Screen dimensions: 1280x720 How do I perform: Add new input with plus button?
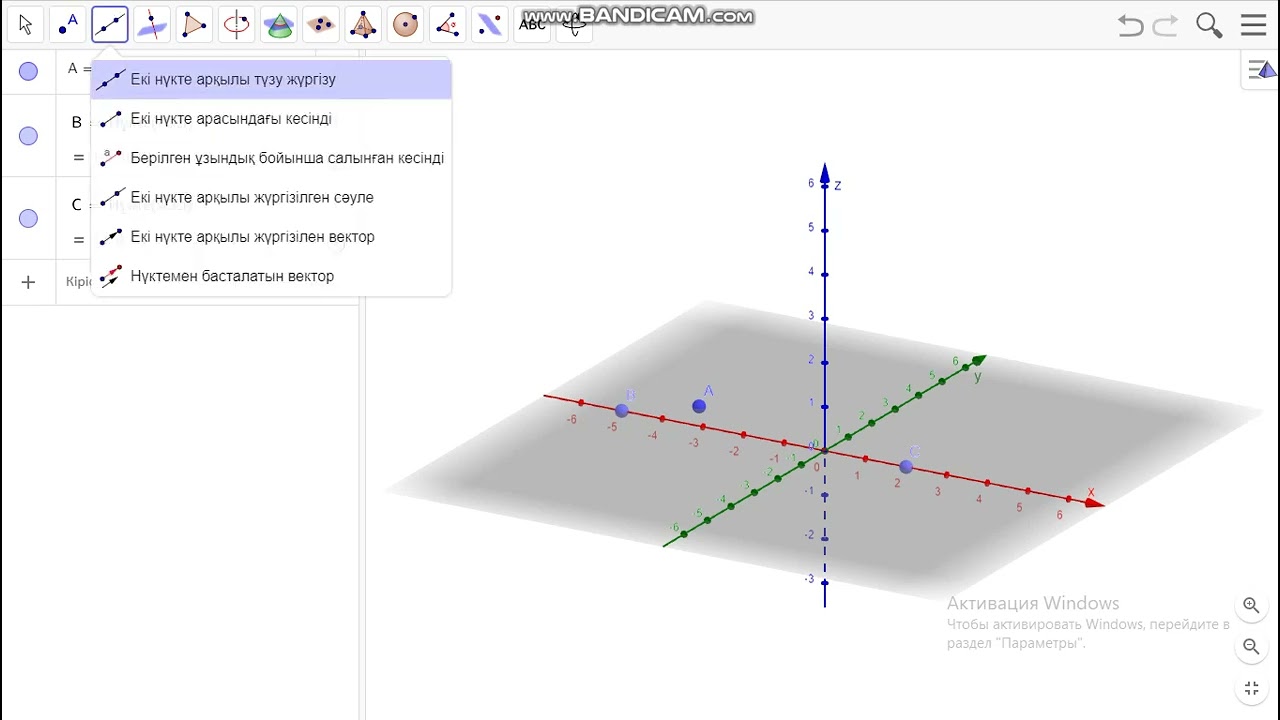pyautogui.click(x=28, y=282)
